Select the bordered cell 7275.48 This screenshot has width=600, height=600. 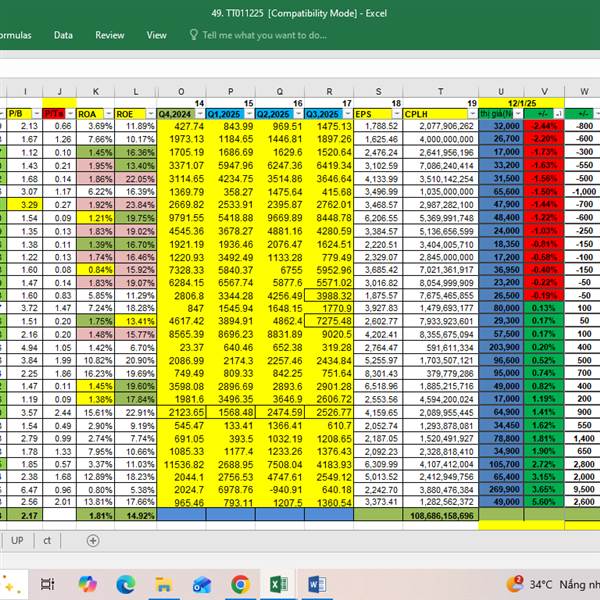[329, 321]
